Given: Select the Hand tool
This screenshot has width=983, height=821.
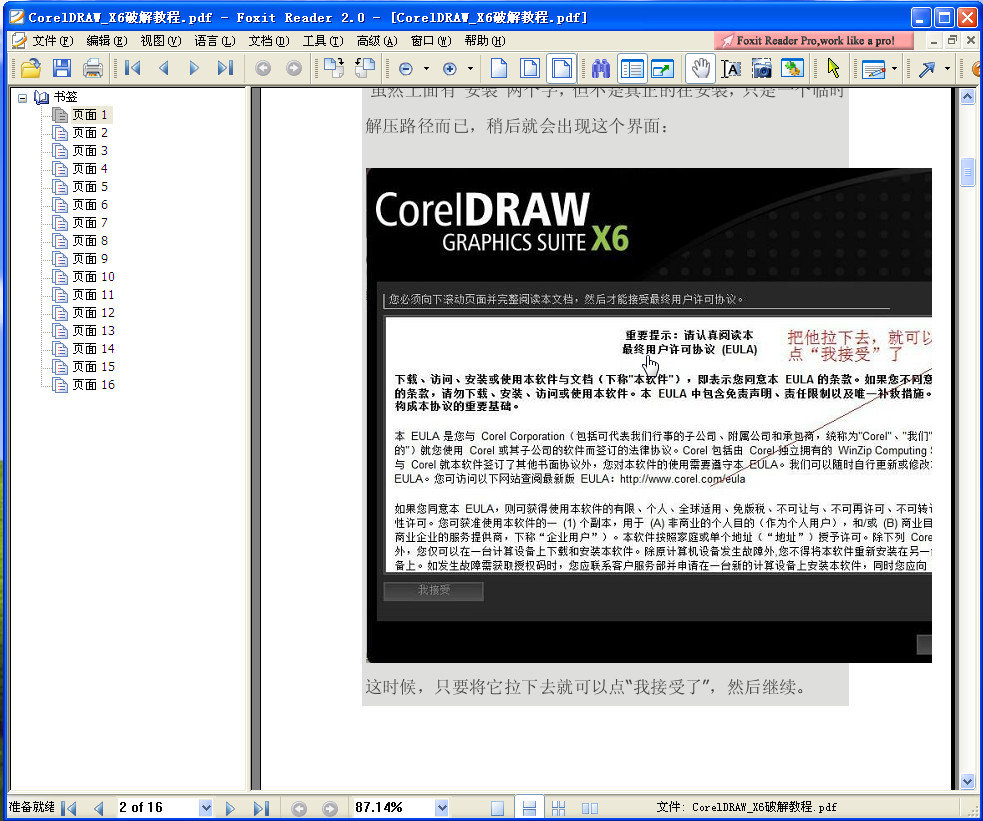Looking at the screenshot, I should [x=700, y=68].
